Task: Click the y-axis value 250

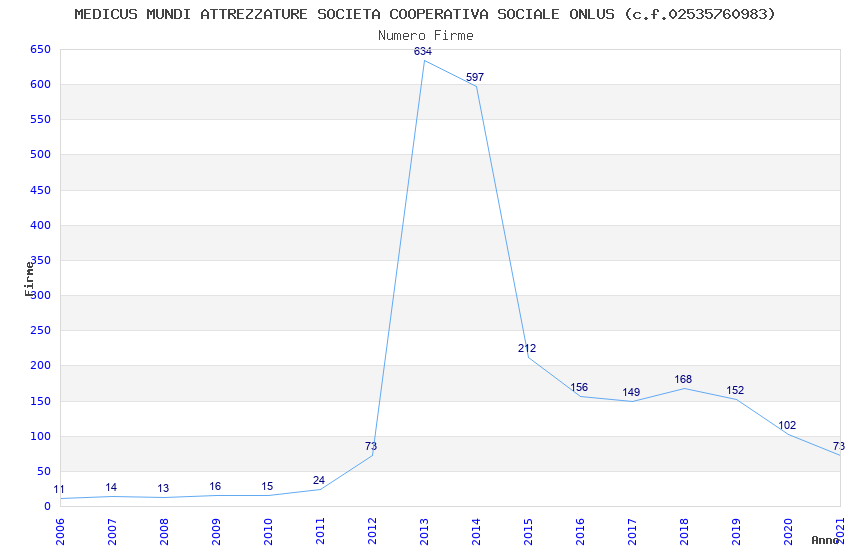Action: [x=40, y=331]
